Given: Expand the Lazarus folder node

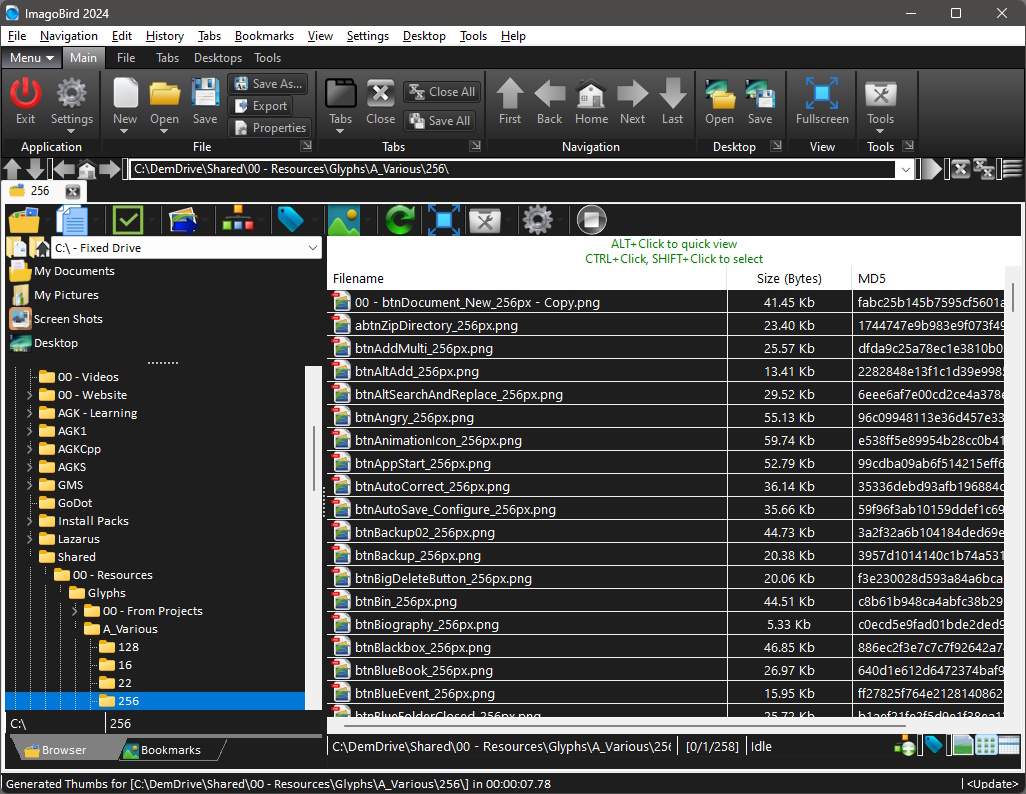Looking at the screenshot, I should 29,539.
